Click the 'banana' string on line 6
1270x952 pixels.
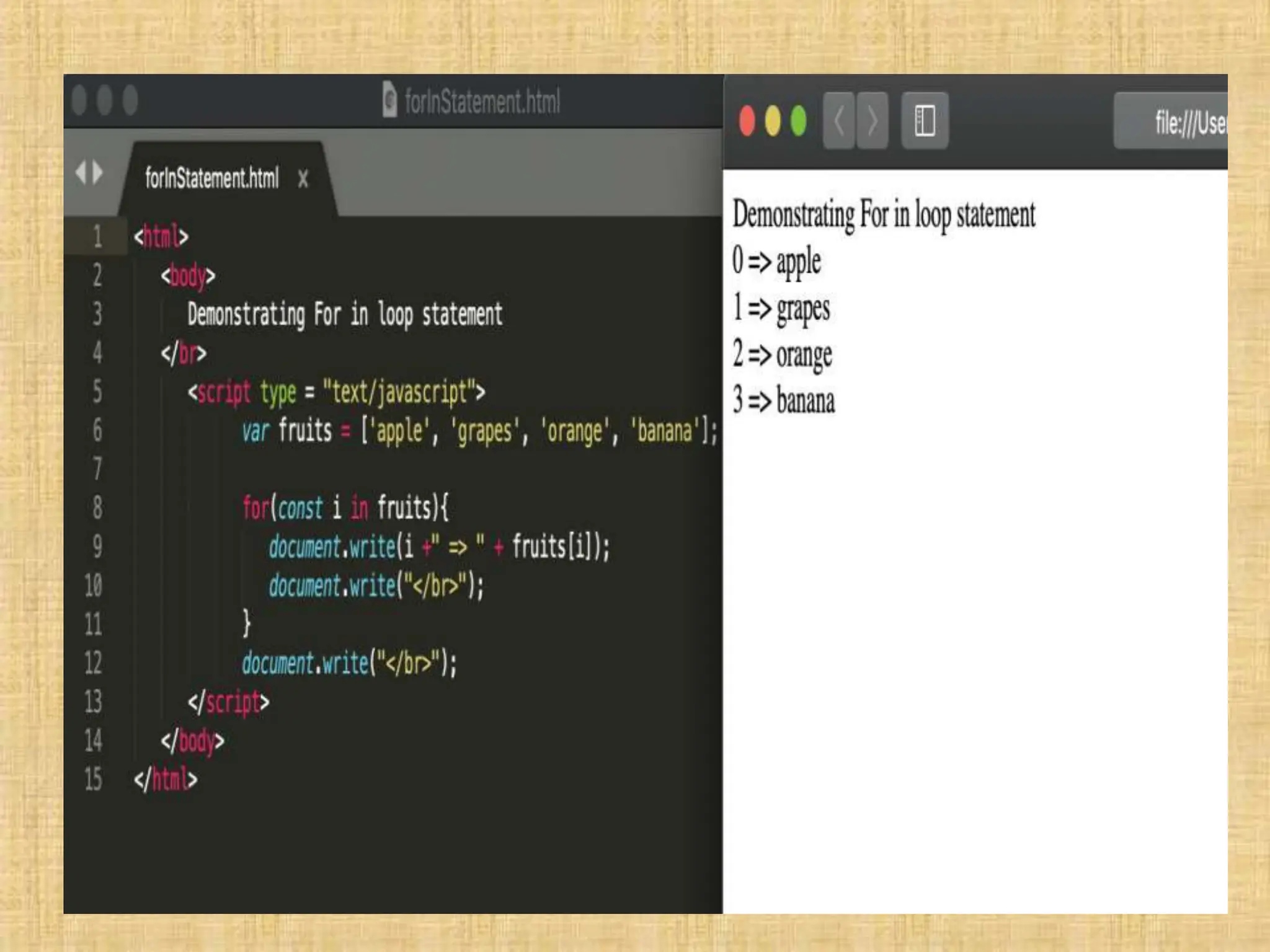click(665, 431)
